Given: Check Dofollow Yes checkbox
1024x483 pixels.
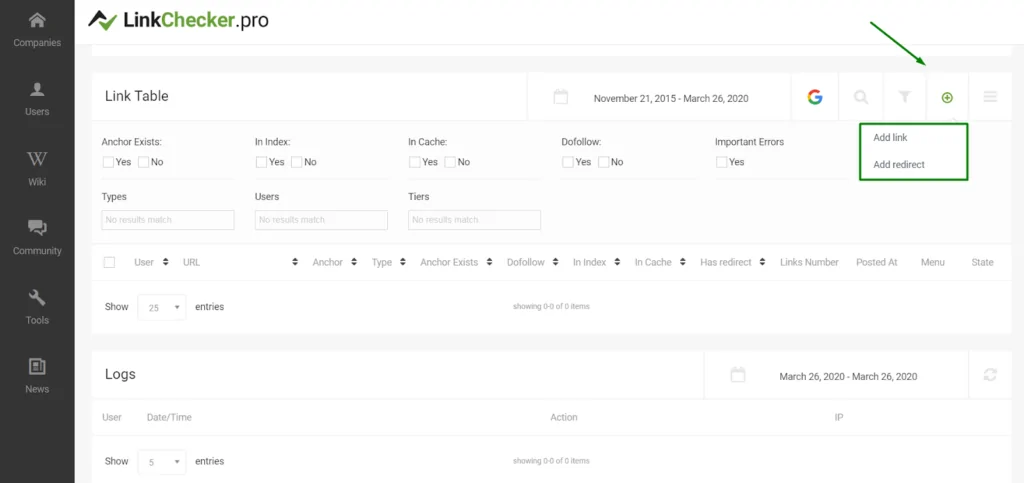Looking at the screenshot, I should tap(568, 162).
